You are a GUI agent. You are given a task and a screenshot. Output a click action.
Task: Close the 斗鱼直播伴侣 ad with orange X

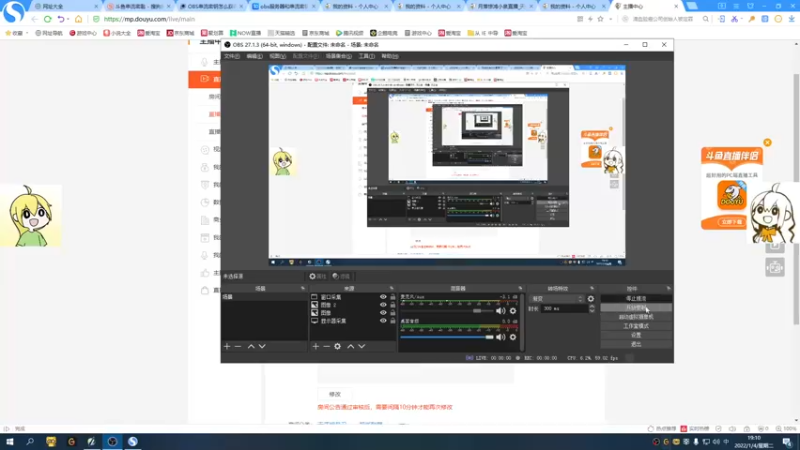[767, 142]
